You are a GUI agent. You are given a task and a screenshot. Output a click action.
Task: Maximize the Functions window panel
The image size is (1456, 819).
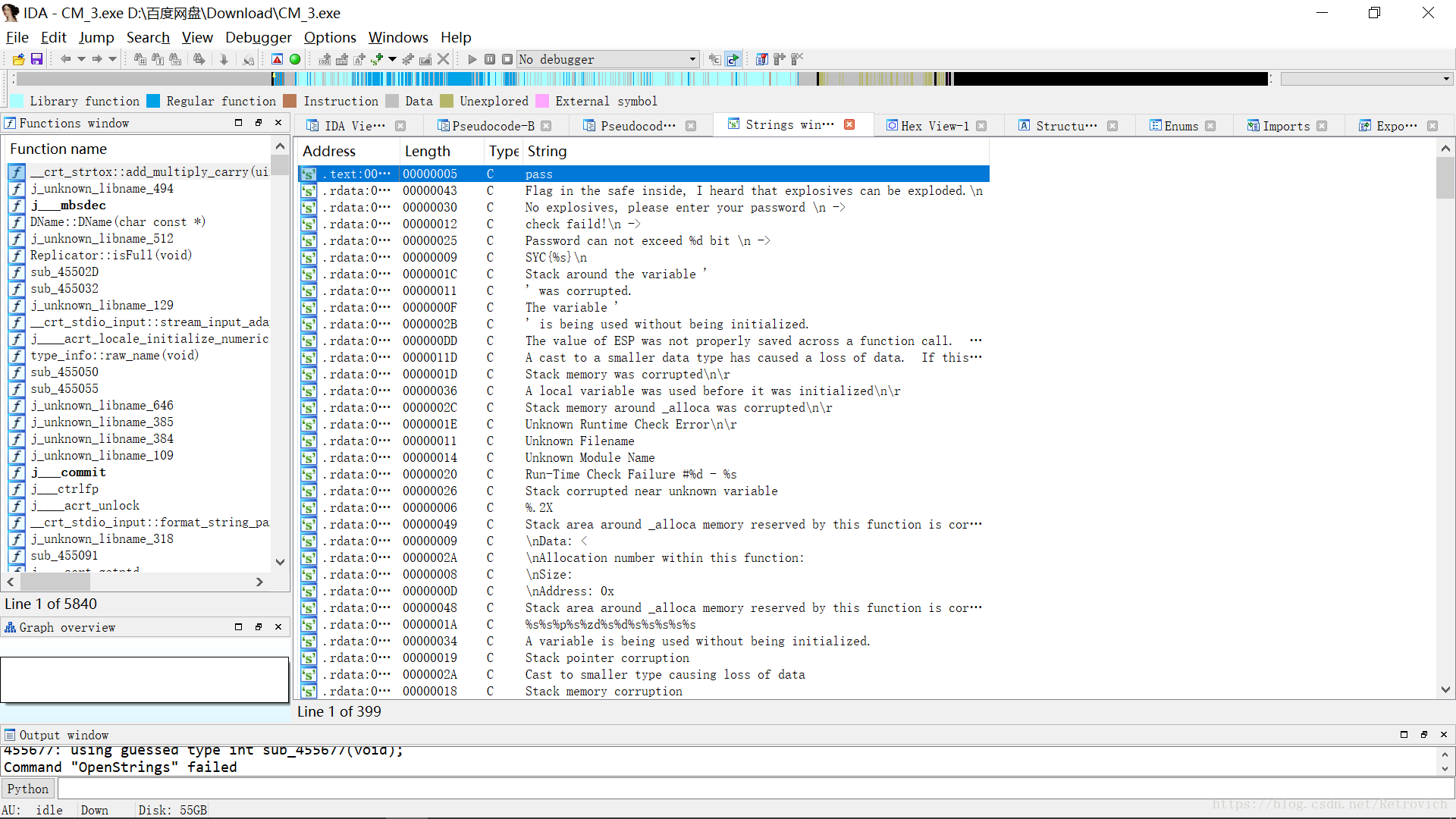[x=238, y=123]
